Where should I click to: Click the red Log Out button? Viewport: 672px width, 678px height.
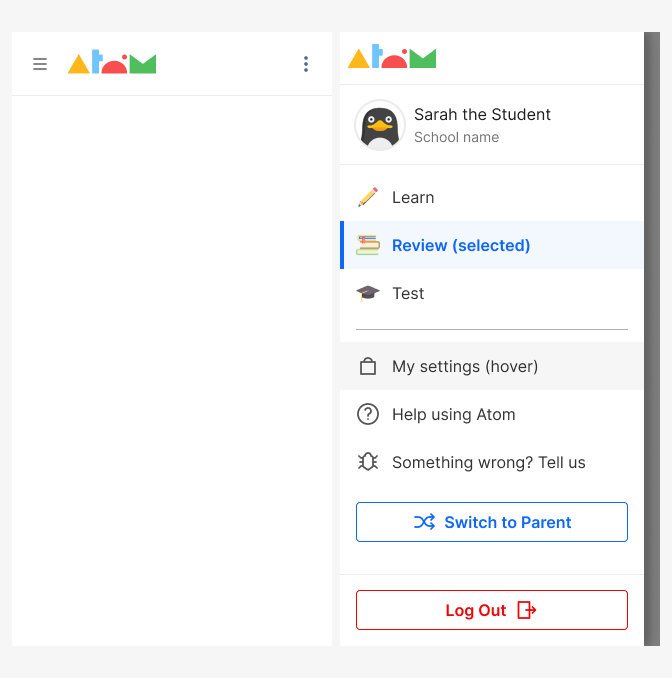[x=492, y=610]
